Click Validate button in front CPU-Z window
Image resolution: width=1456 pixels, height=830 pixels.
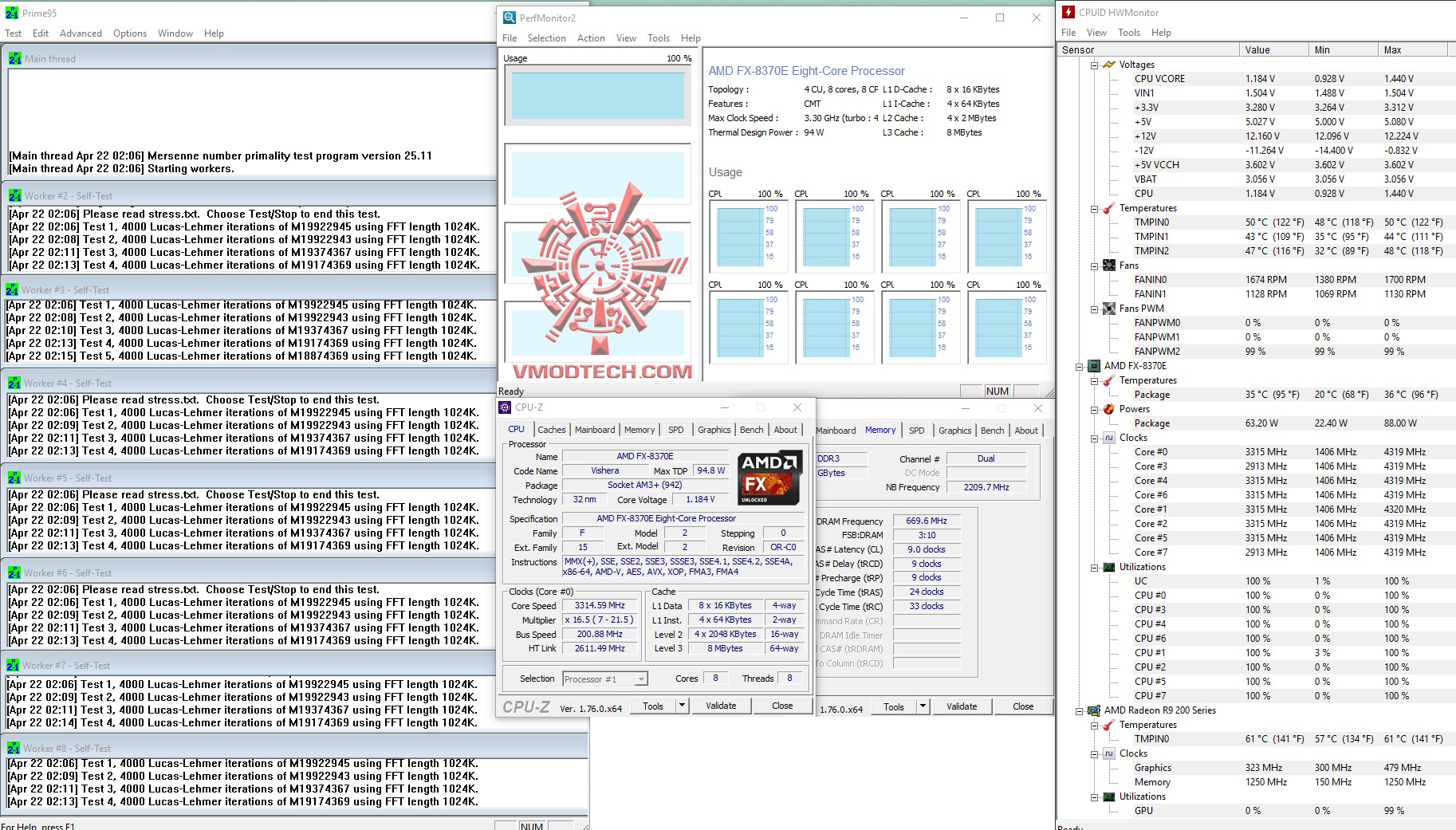pyautogui.click(x=721, y=706)
